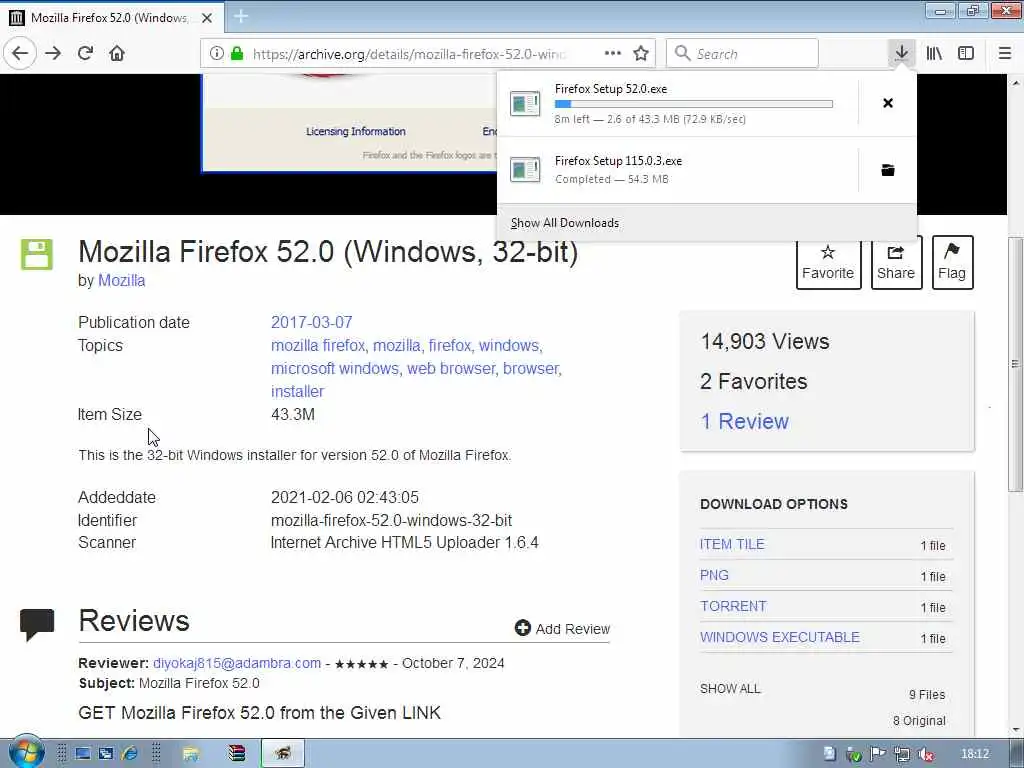Click into the Search box
The height and width of the screenshot is (768, 1024).
tap(742, 54)
